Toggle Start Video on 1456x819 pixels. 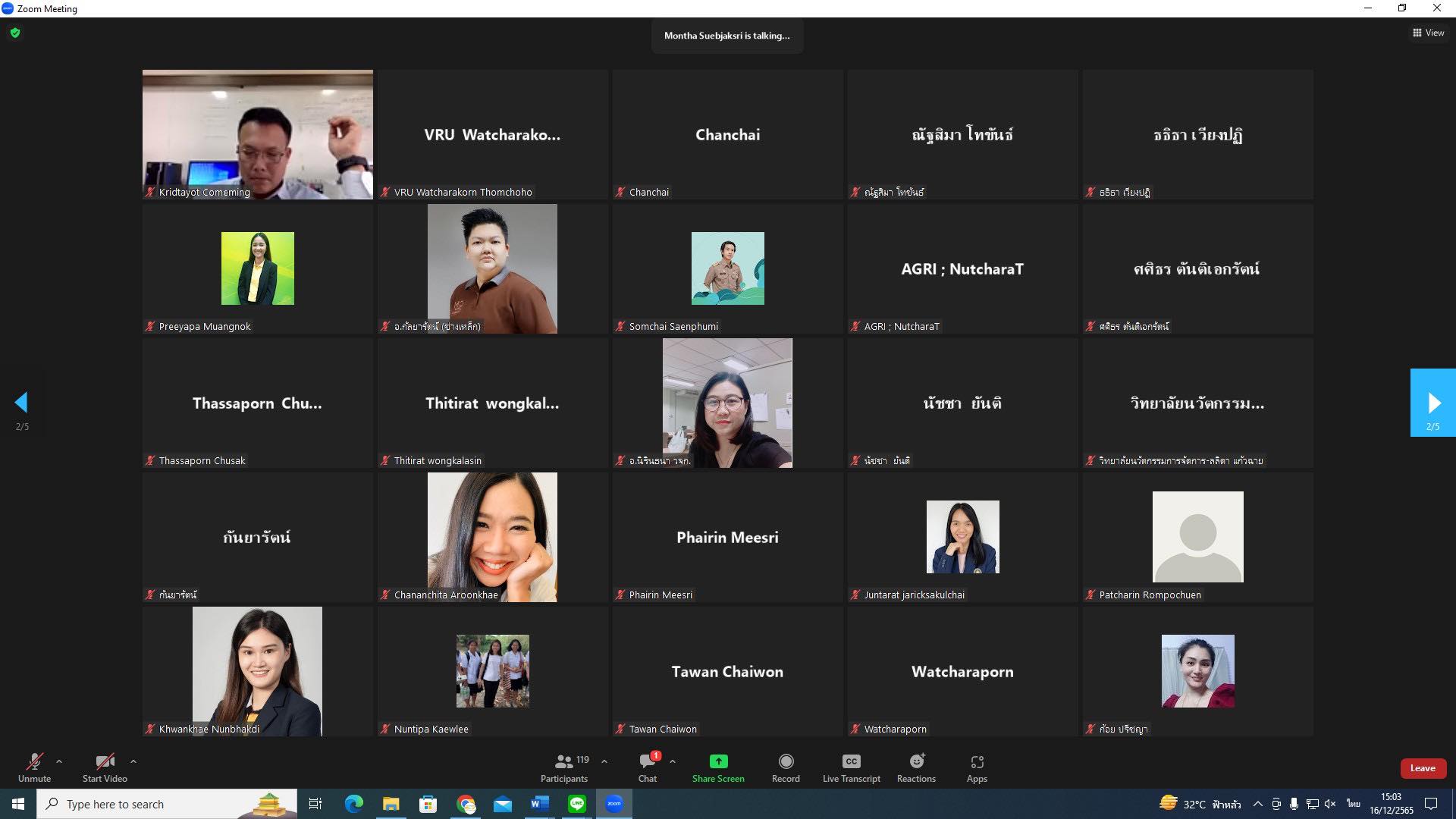click(105, 767)
